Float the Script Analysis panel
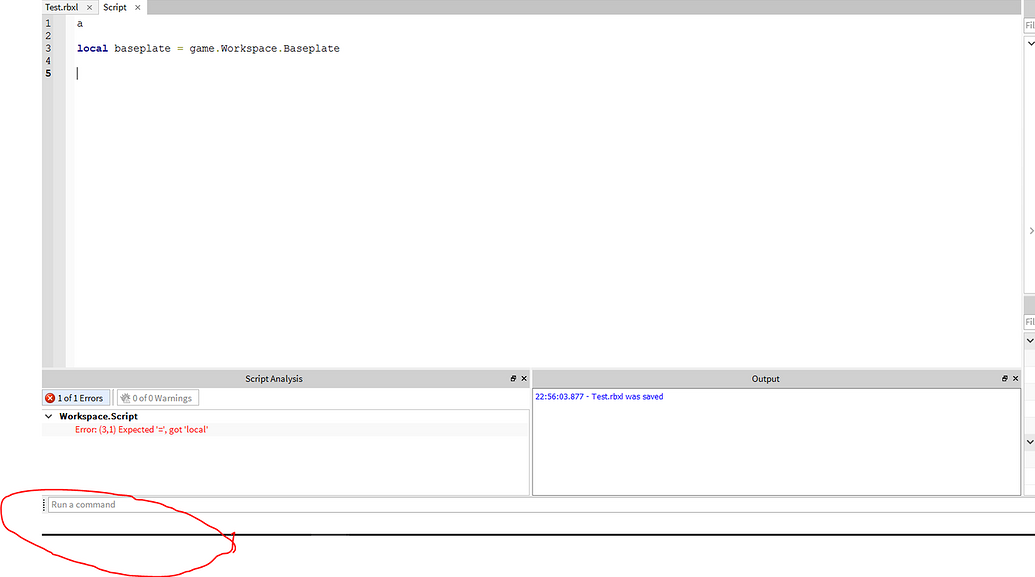The height and width of the screenshot is (577, 1035). [511, 378]
